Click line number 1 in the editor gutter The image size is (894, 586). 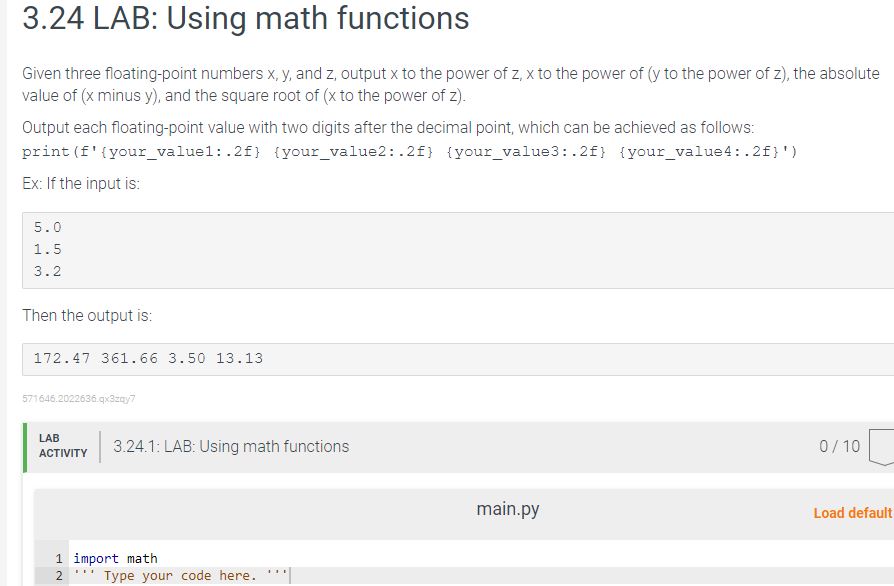point(57,558)
